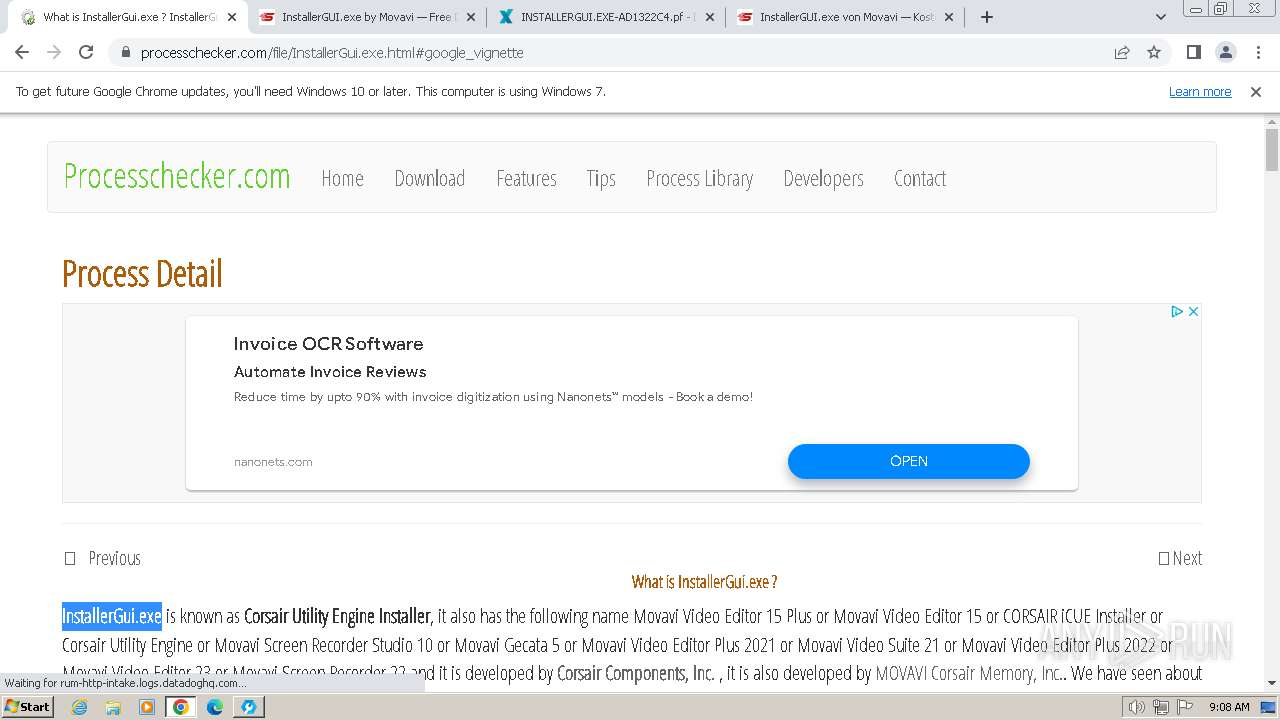Click the address bar URL
The width and height of the screenshot is (1280, 720).
point(332,53)
